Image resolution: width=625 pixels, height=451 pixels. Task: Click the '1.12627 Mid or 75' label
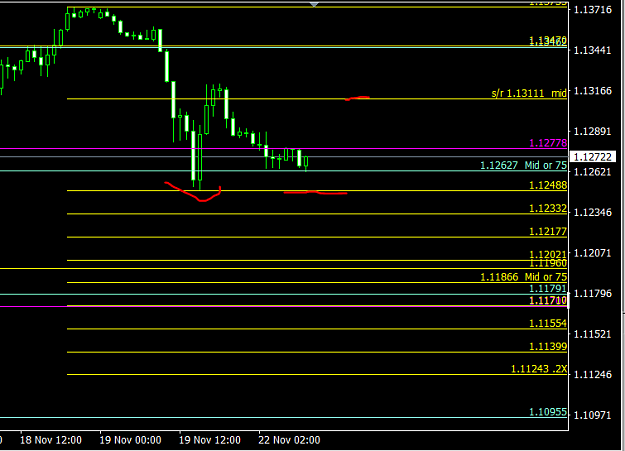[523, 165]
